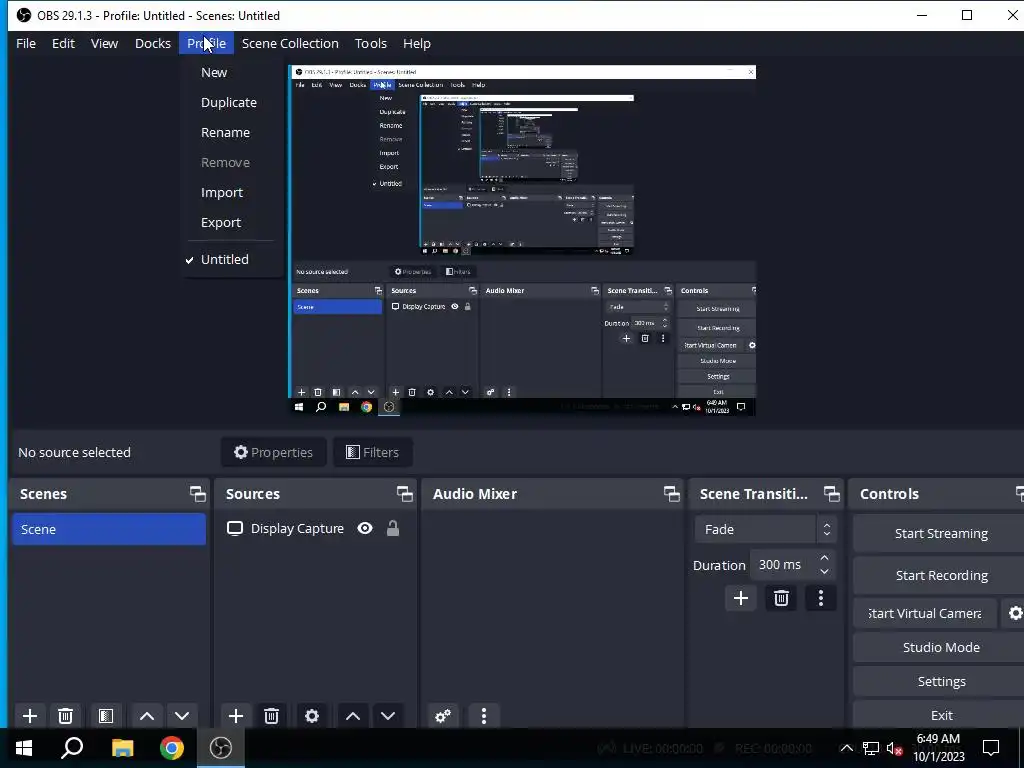Choose Rename from Profile menu
This screenshot has height=768, width=1024.
tap(225, 133)
